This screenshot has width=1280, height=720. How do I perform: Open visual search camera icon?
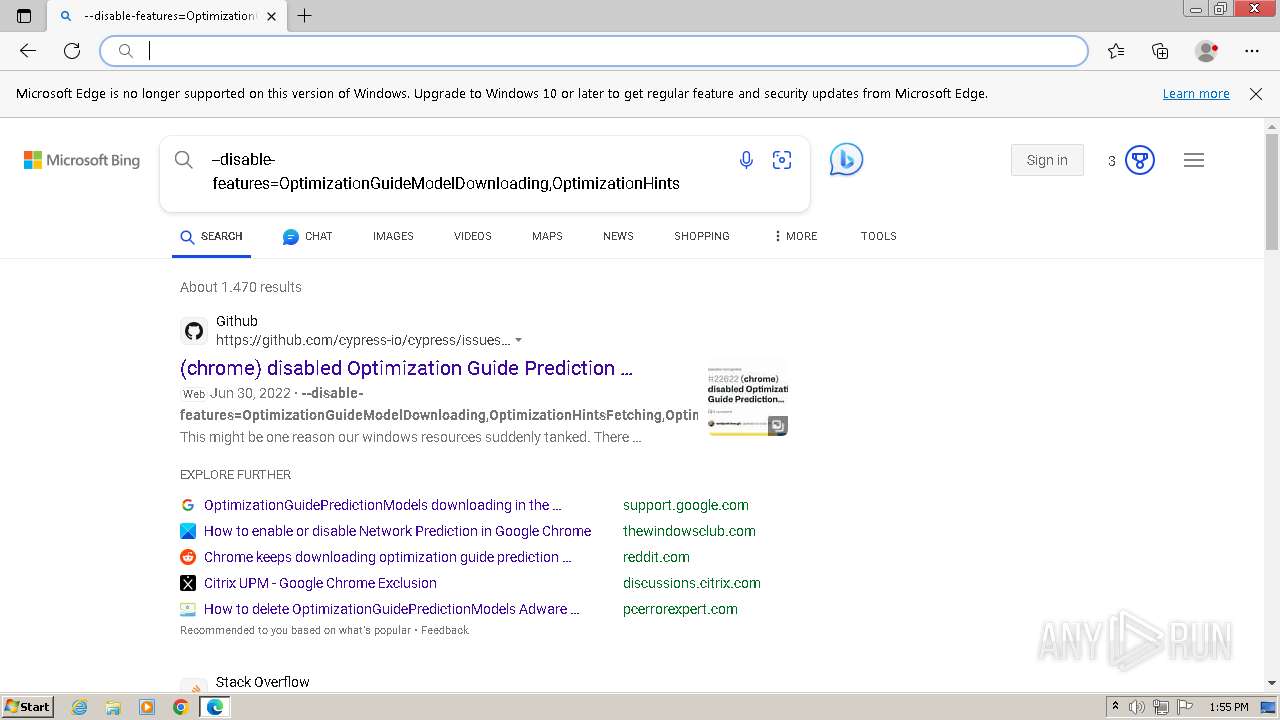point(782,160)
